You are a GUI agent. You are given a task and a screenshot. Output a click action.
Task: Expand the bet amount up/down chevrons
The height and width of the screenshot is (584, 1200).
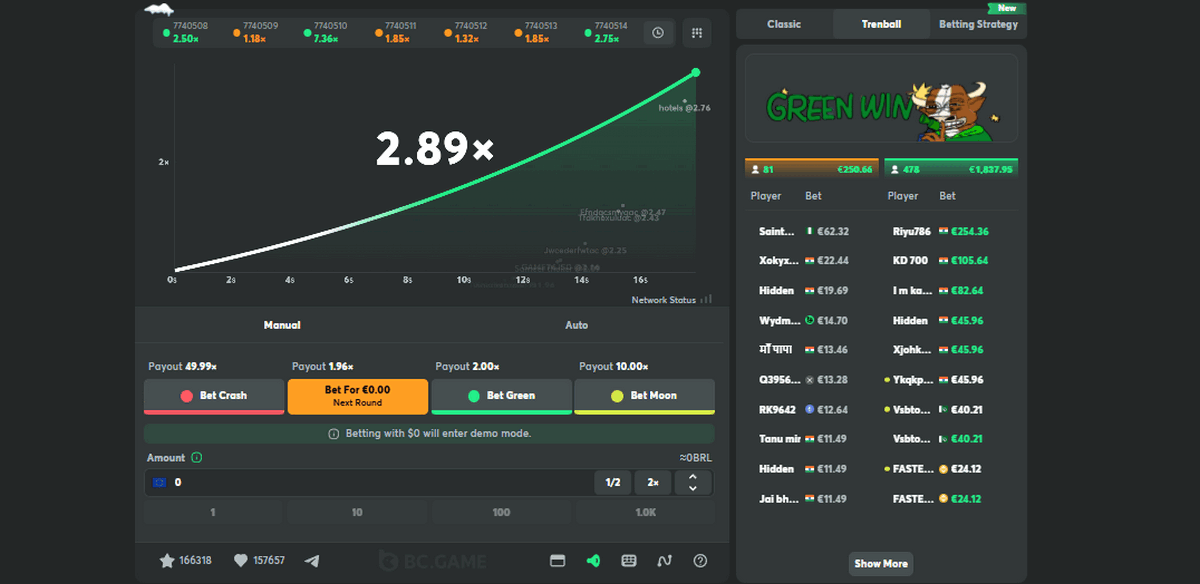point(694,482)
